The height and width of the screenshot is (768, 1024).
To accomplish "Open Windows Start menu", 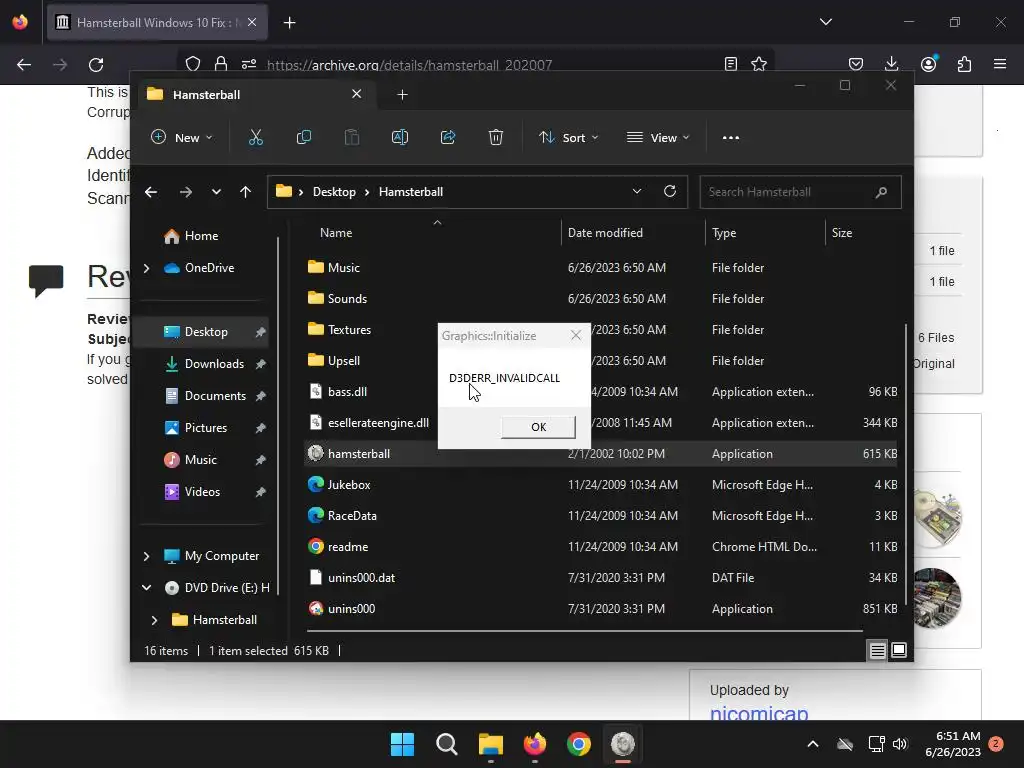I will pos(402,744).
